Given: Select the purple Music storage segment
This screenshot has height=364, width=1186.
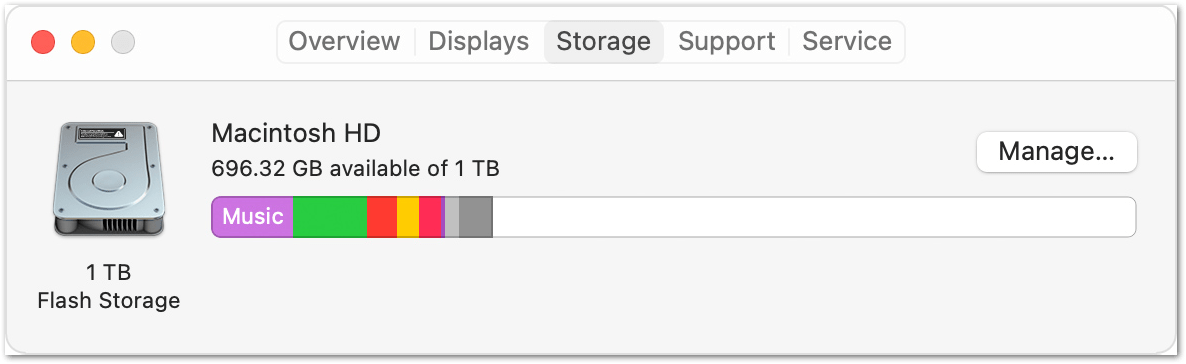Looking at the screenshot, I should (x=253, y=217).
